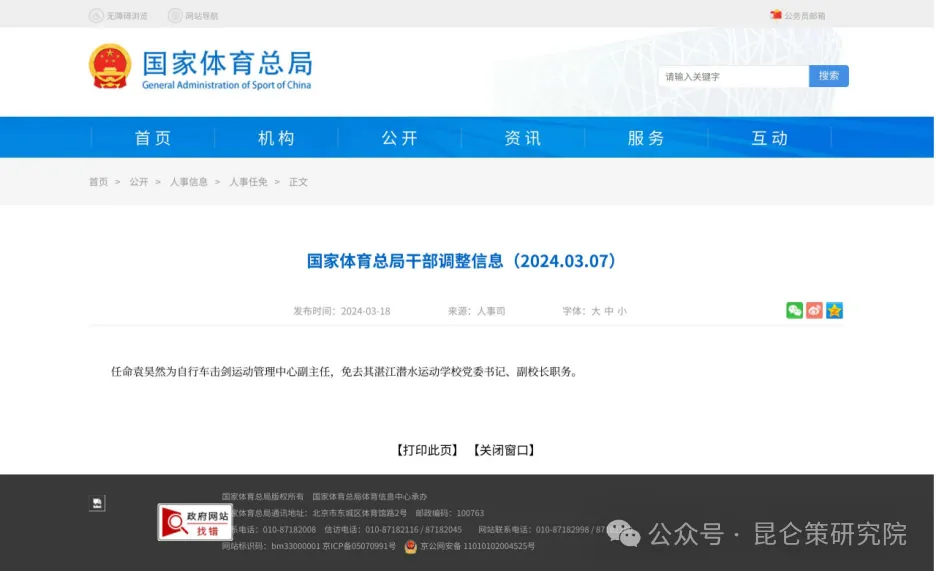This screenshot has height=571, width=936.
Task: Click the publish date 2024-03-18
Action: pos(365,311)
